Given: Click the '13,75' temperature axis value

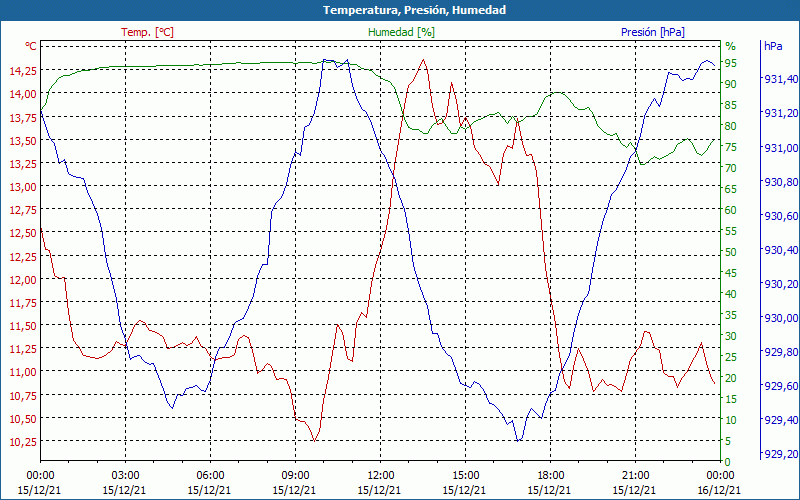Looking at the screenshot, I should 23,117.
